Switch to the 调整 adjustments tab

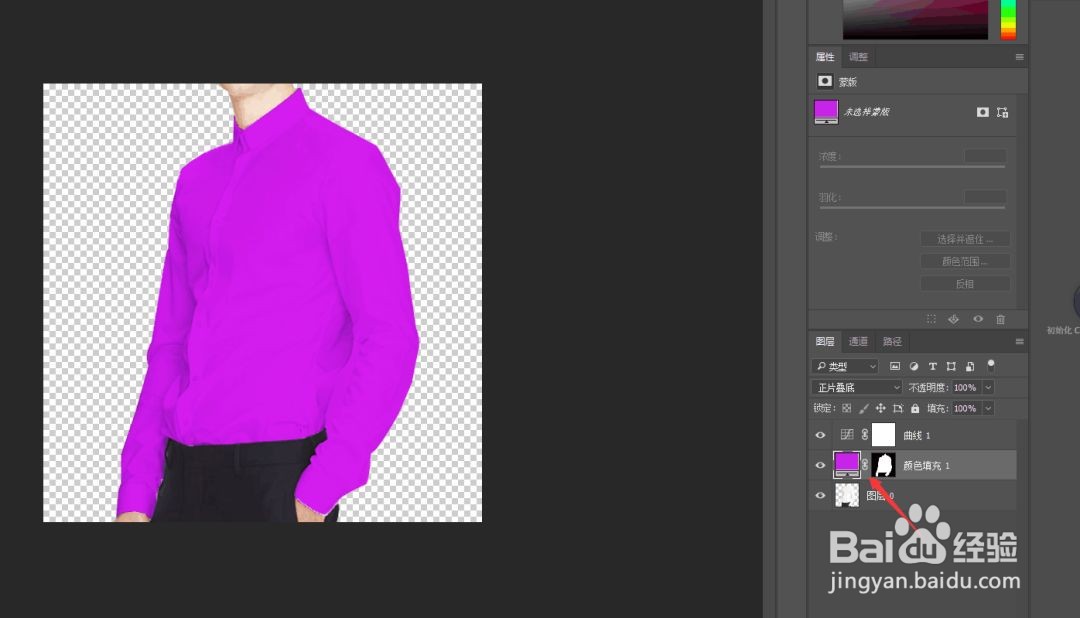(x=857, y=56)
